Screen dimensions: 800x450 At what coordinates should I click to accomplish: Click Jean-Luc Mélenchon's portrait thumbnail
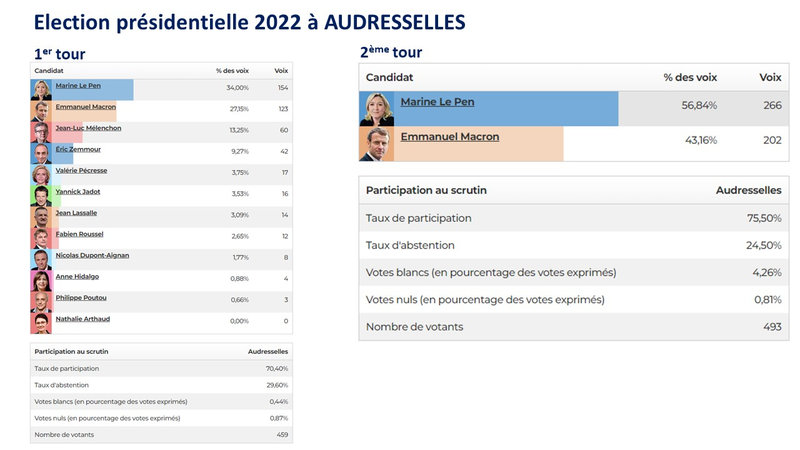[x=41, y=133]
